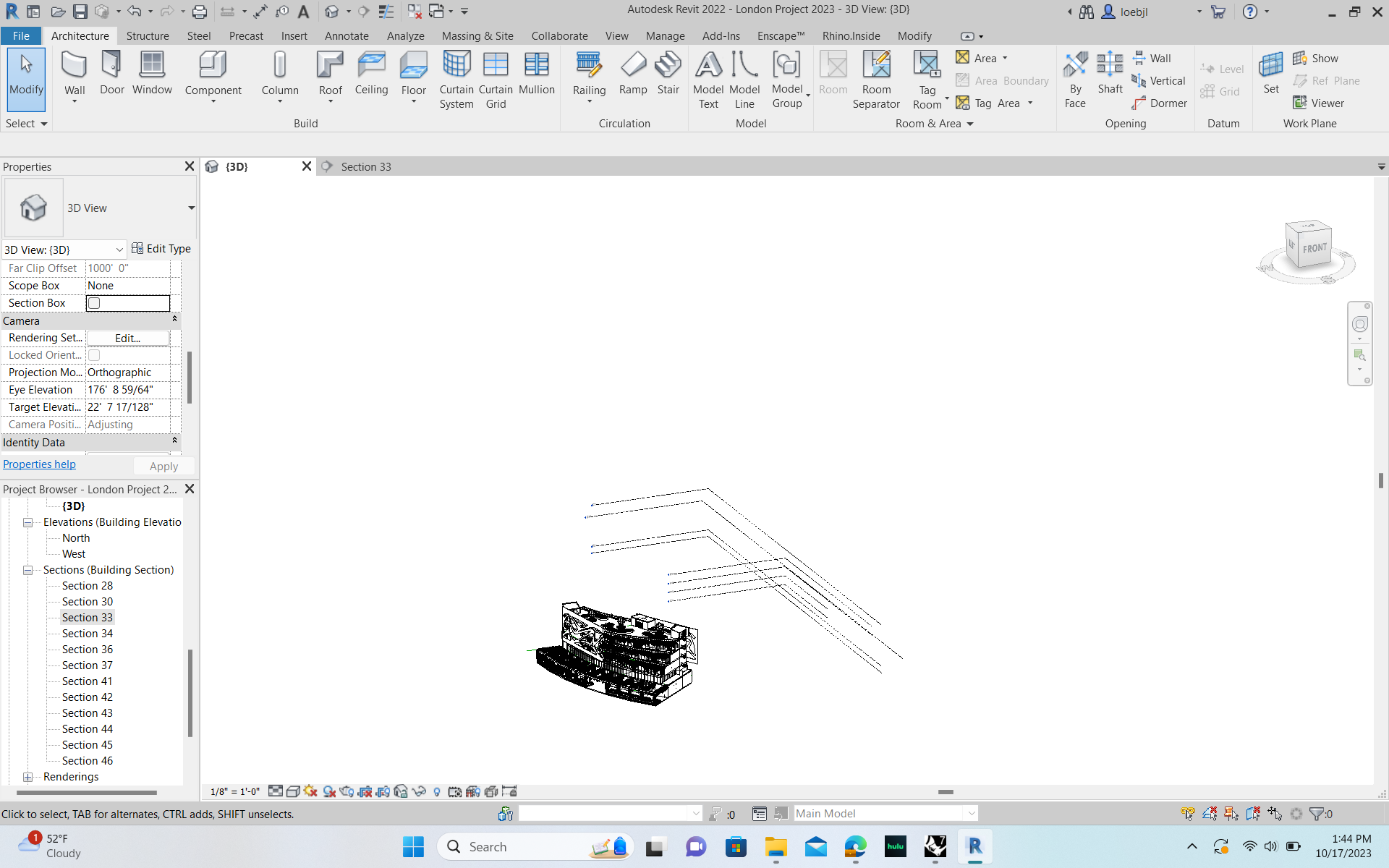1389x868 pixels.
Task: Select the Stair tool
Action: pyautogui.click(x=668, y=74)
